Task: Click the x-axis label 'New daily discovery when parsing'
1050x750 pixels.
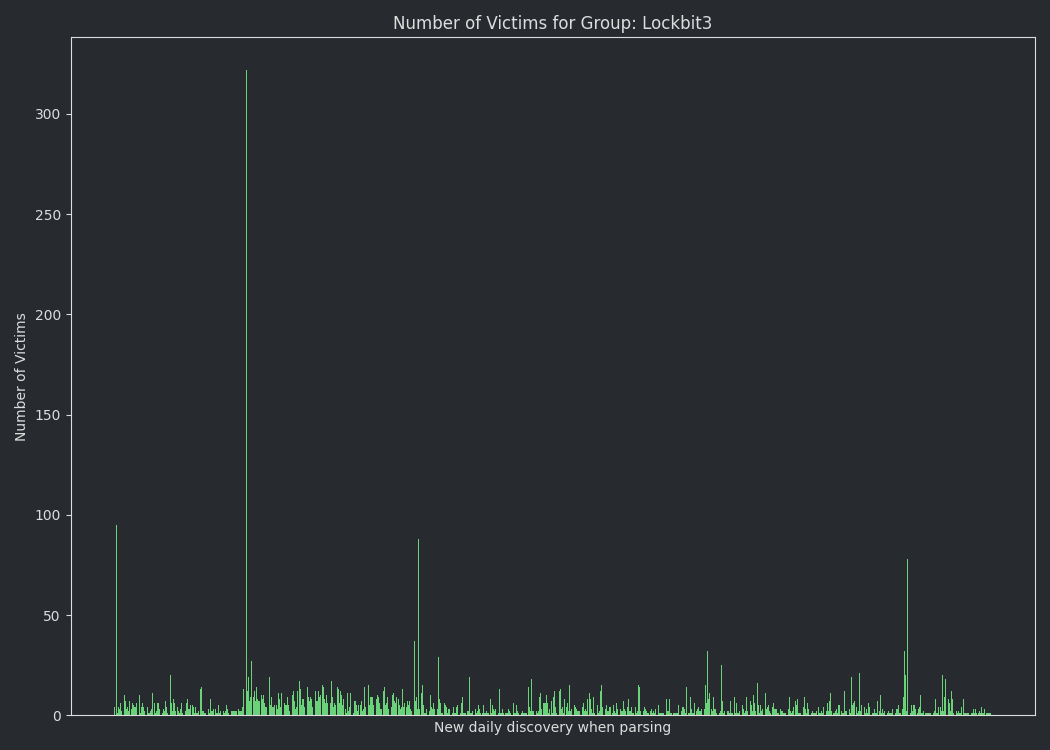Action: point(552,727)
